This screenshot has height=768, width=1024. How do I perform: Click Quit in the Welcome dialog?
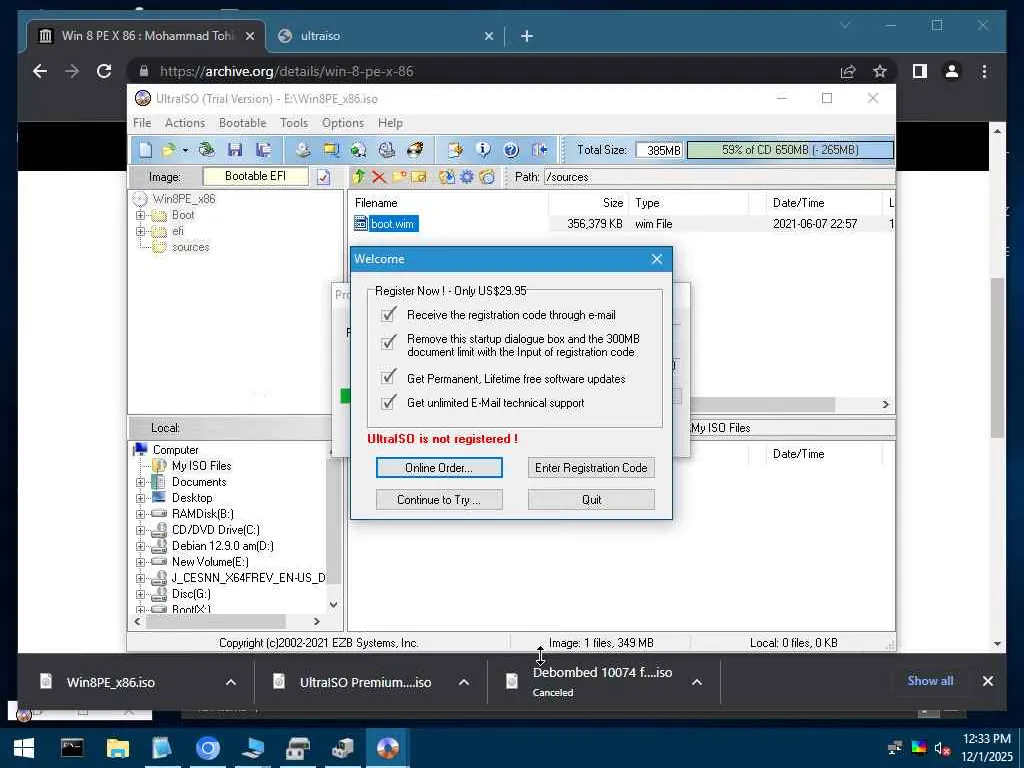591,500
